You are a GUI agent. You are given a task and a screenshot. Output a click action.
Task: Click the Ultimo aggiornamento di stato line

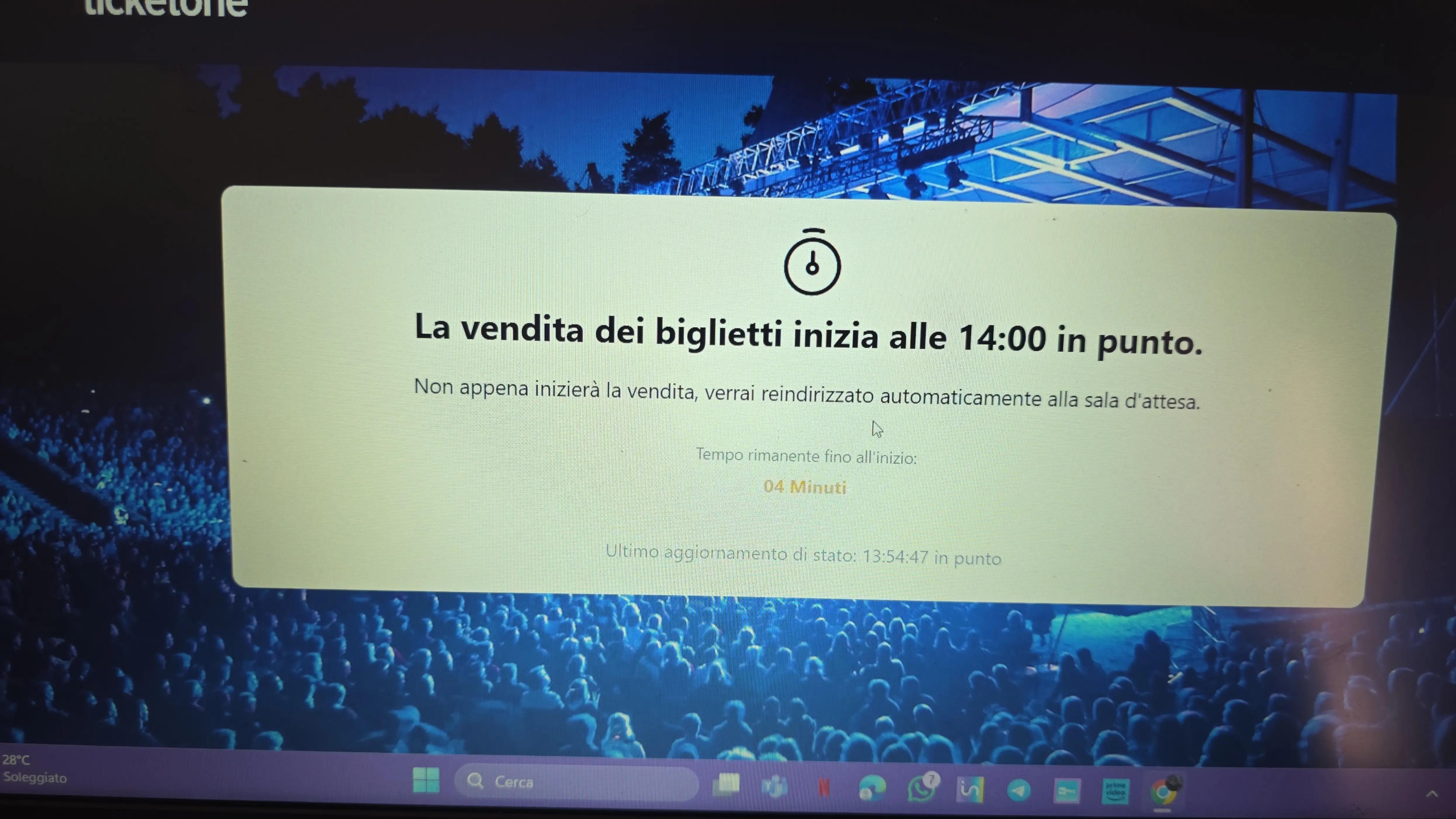click(x=803, y=554)
